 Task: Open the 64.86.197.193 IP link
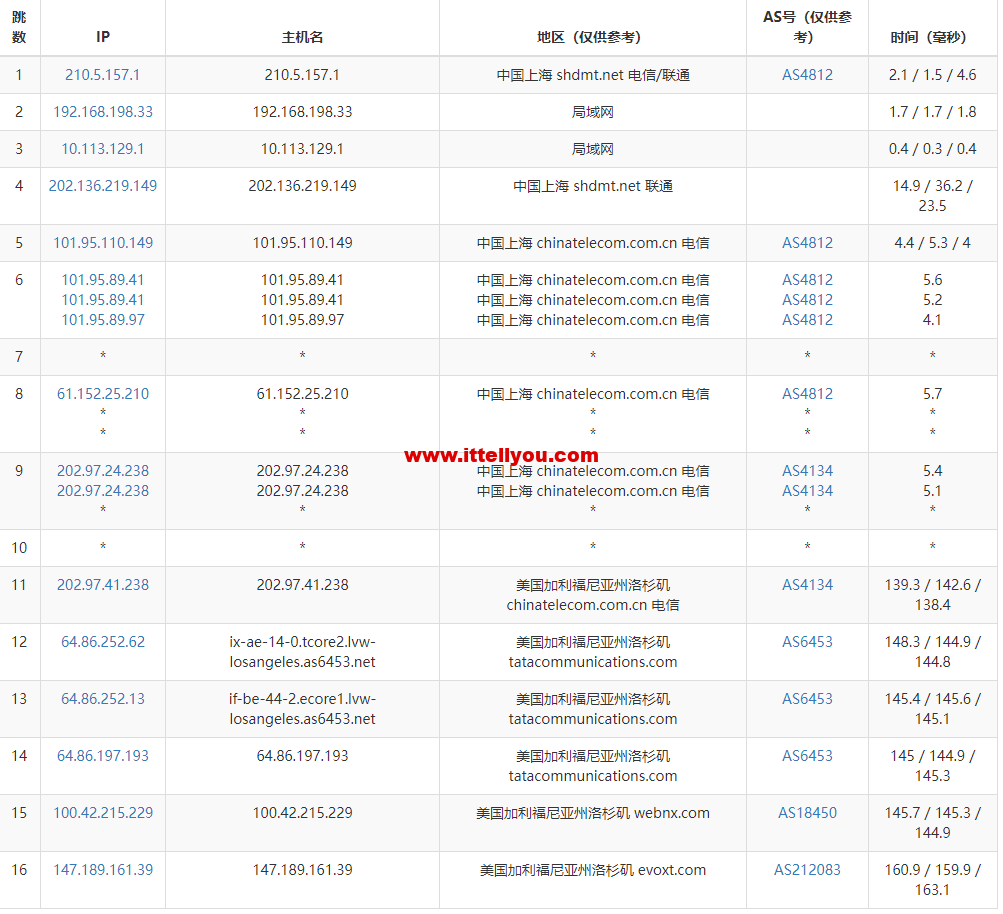point(102,756)
